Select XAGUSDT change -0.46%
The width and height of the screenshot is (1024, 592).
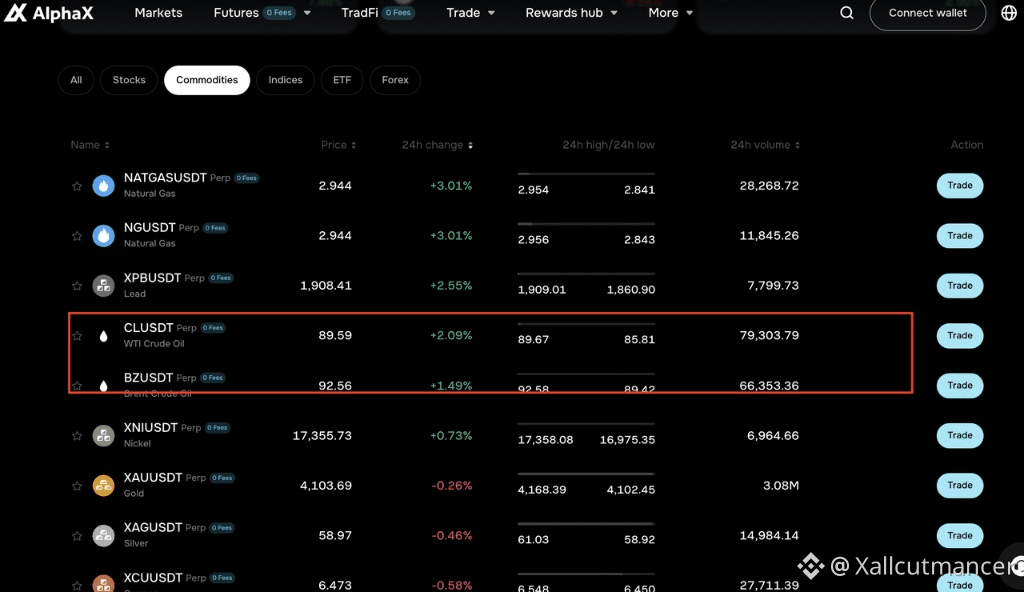(x=452, y=535)
